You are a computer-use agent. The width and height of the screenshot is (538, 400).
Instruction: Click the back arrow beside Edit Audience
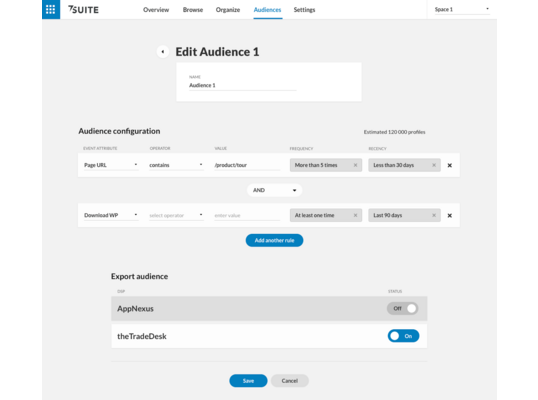163,52
